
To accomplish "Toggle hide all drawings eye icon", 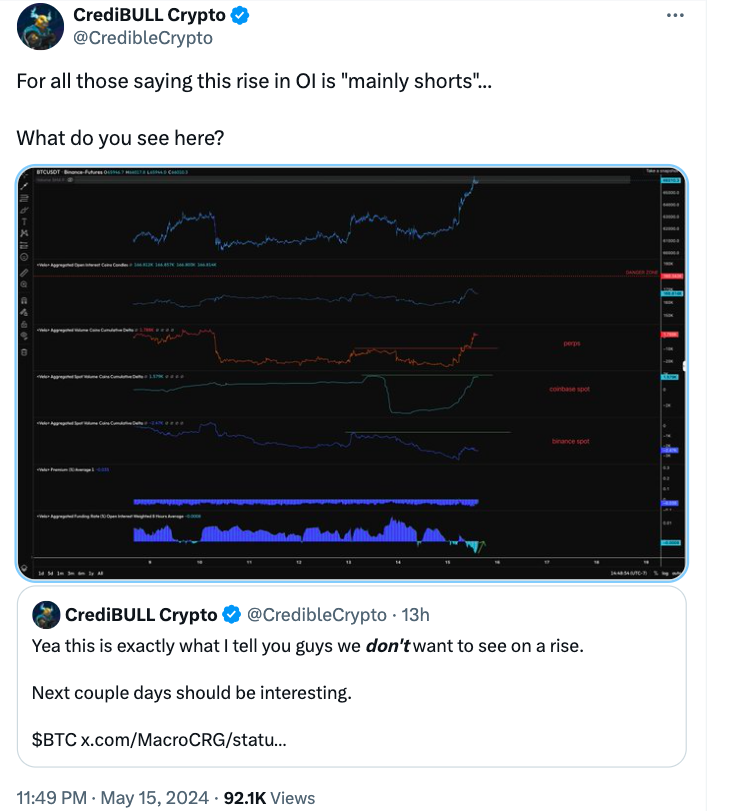I will (24, 336).
